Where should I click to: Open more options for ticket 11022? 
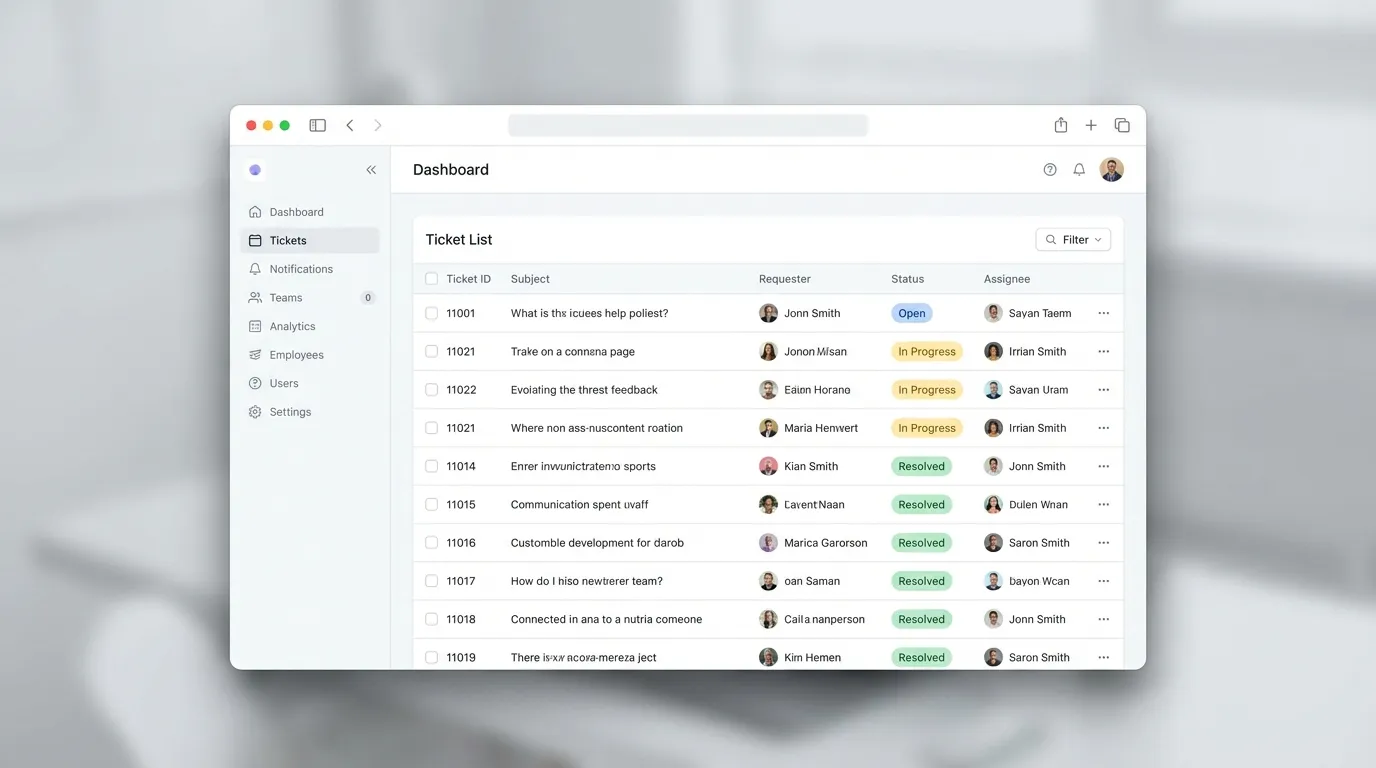[1104, 390]
